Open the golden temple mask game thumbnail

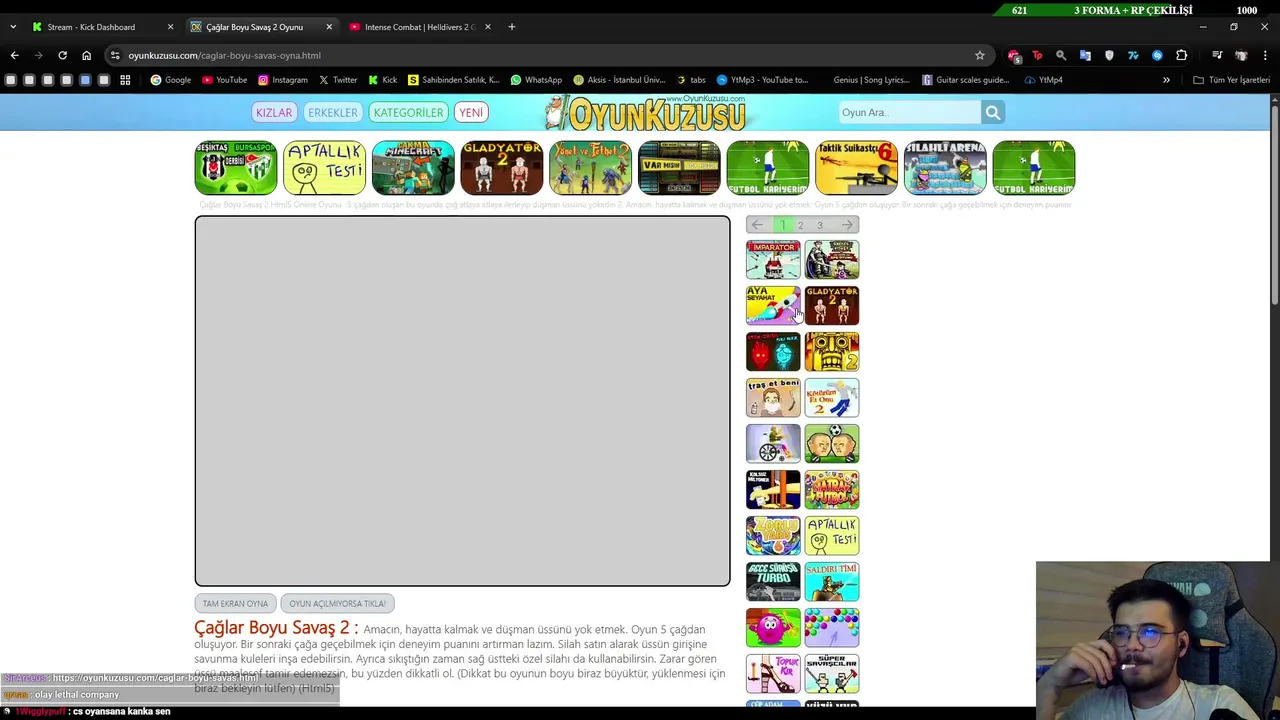point(832,352)
